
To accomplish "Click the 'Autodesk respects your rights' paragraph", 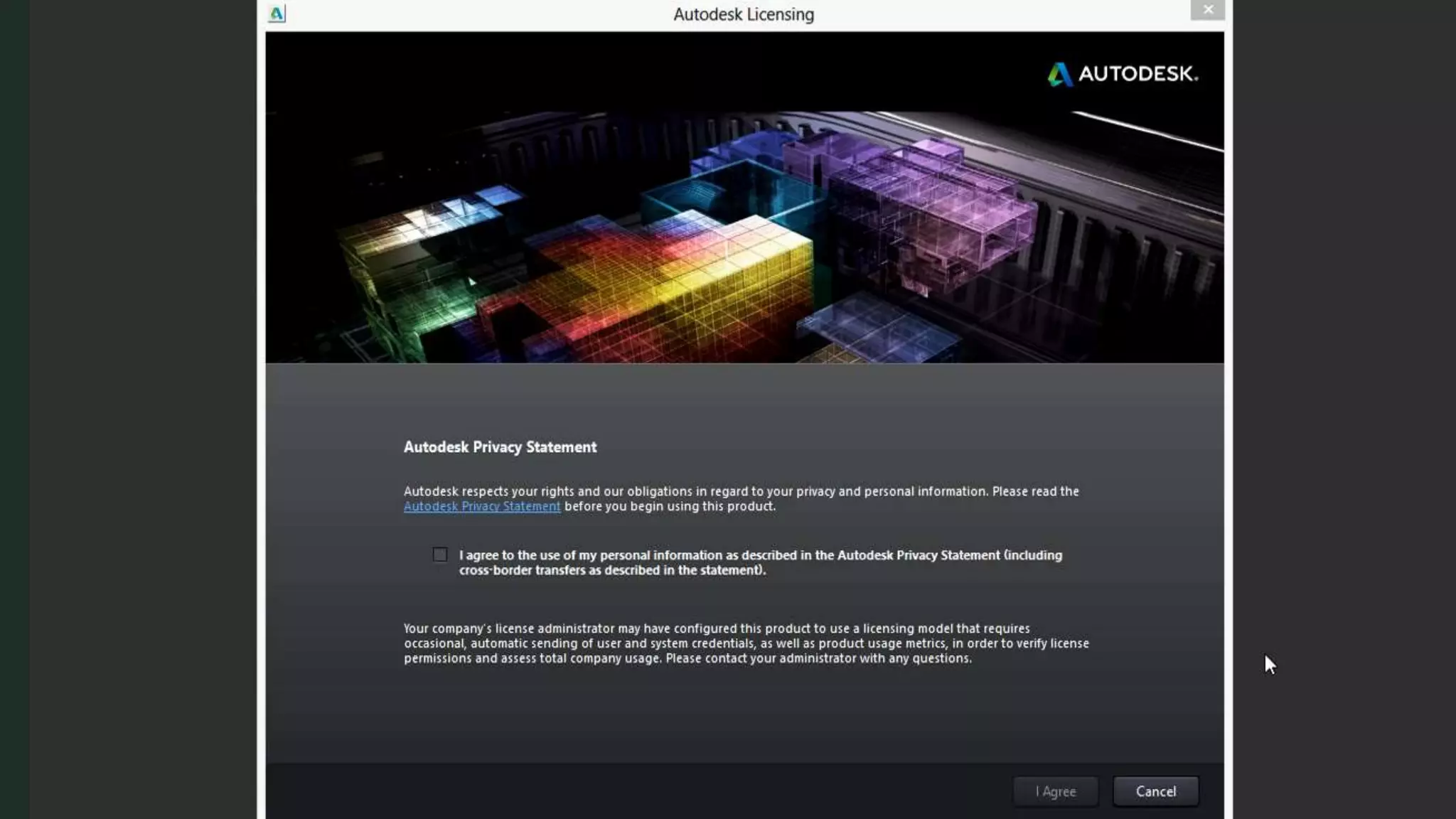I will tap(741, 491).
